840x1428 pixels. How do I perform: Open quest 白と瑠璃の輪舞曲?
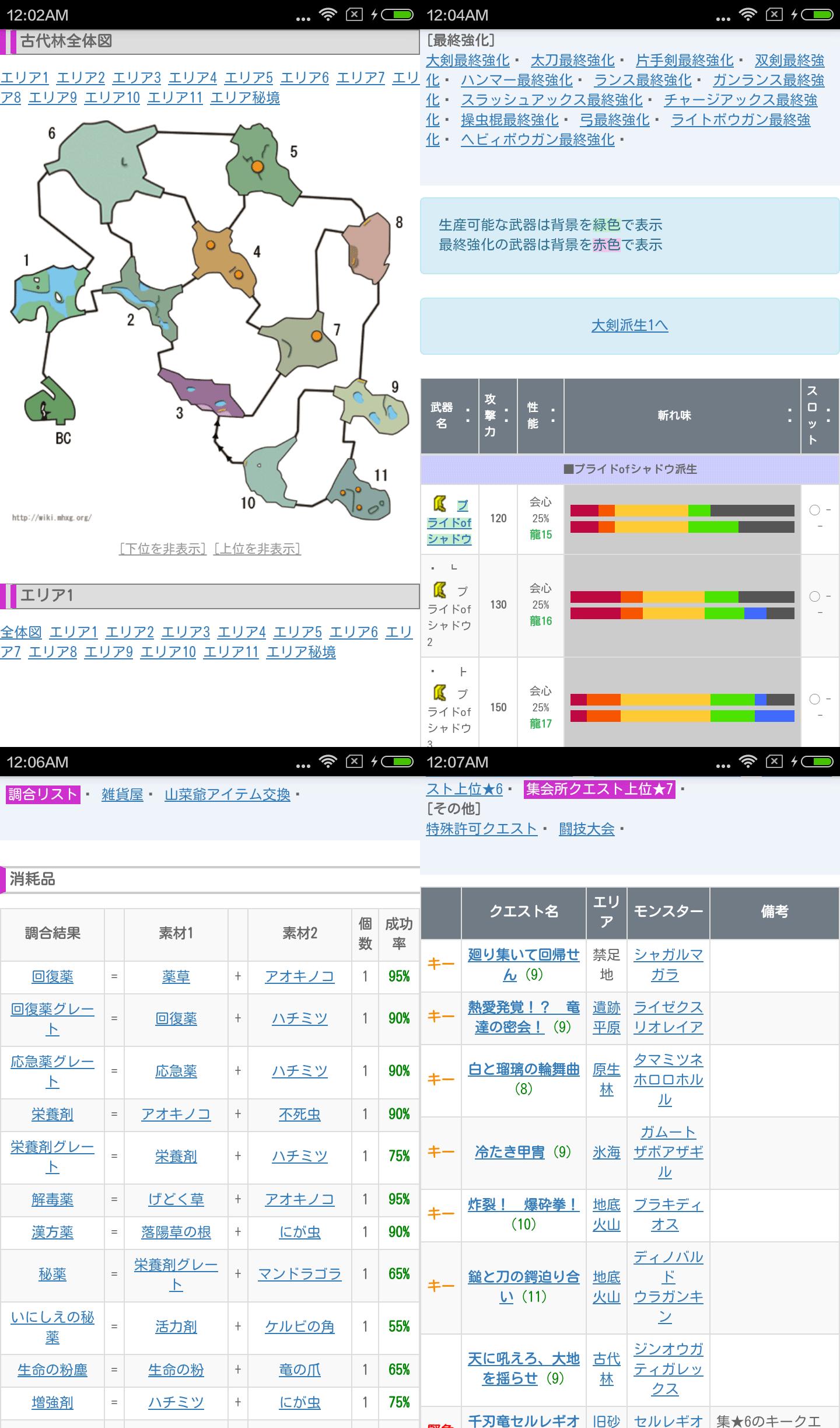point(523,1069)
